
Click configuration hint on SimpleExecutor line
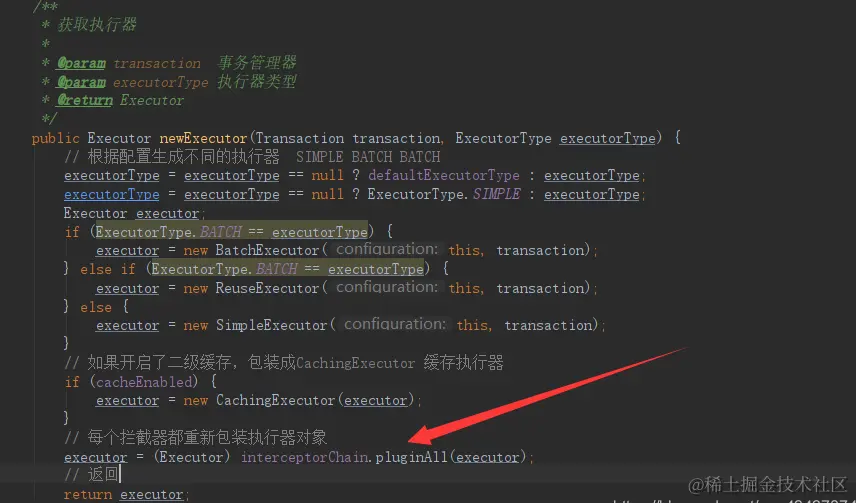395,324
